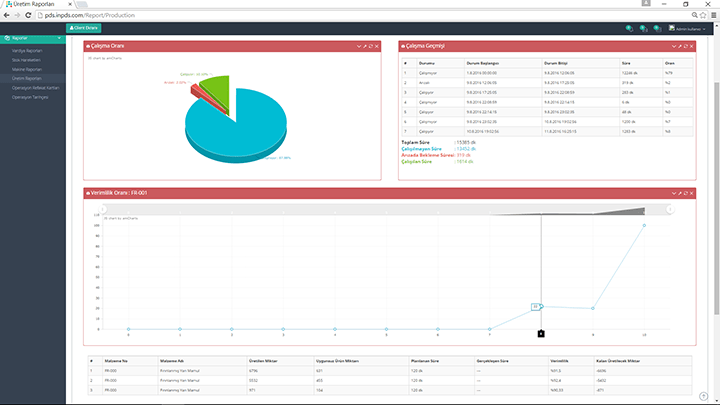Click the line chart data point at 100
Image resolution: width=720 pixels, height=405 pixels.
click(644, 225)
